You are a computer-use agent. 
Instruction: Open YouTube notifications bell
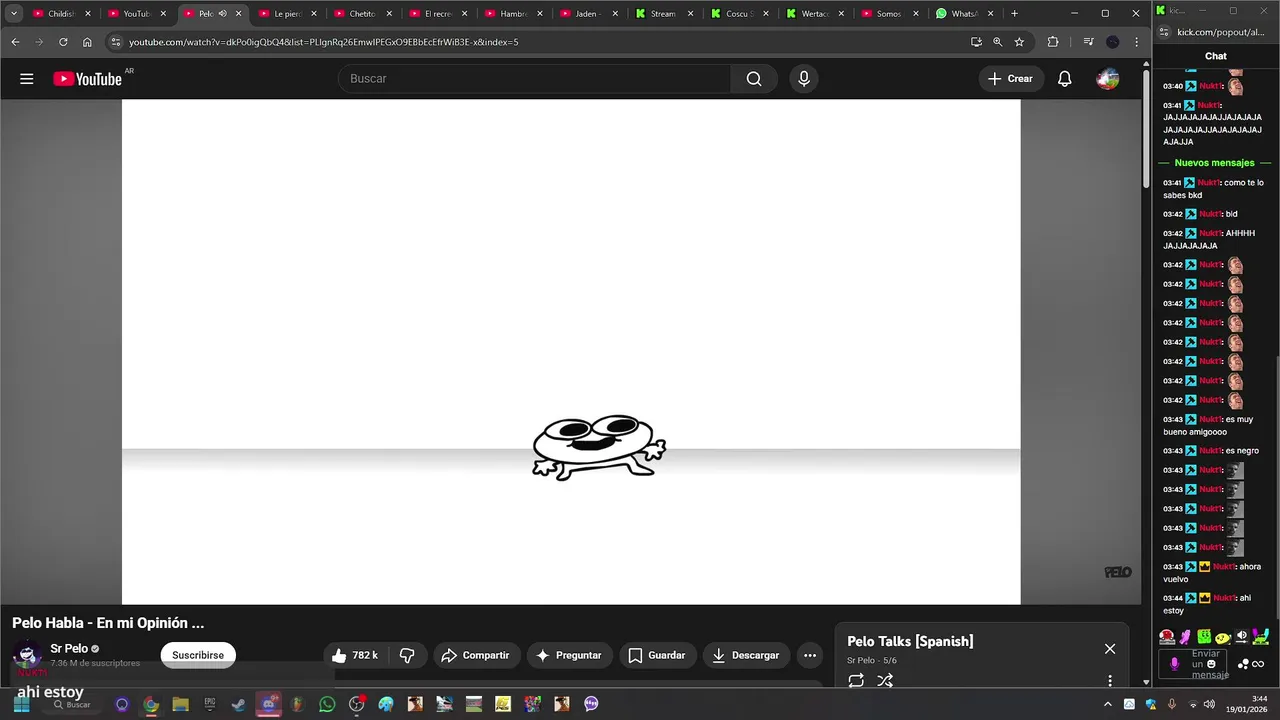[1065, 79]
